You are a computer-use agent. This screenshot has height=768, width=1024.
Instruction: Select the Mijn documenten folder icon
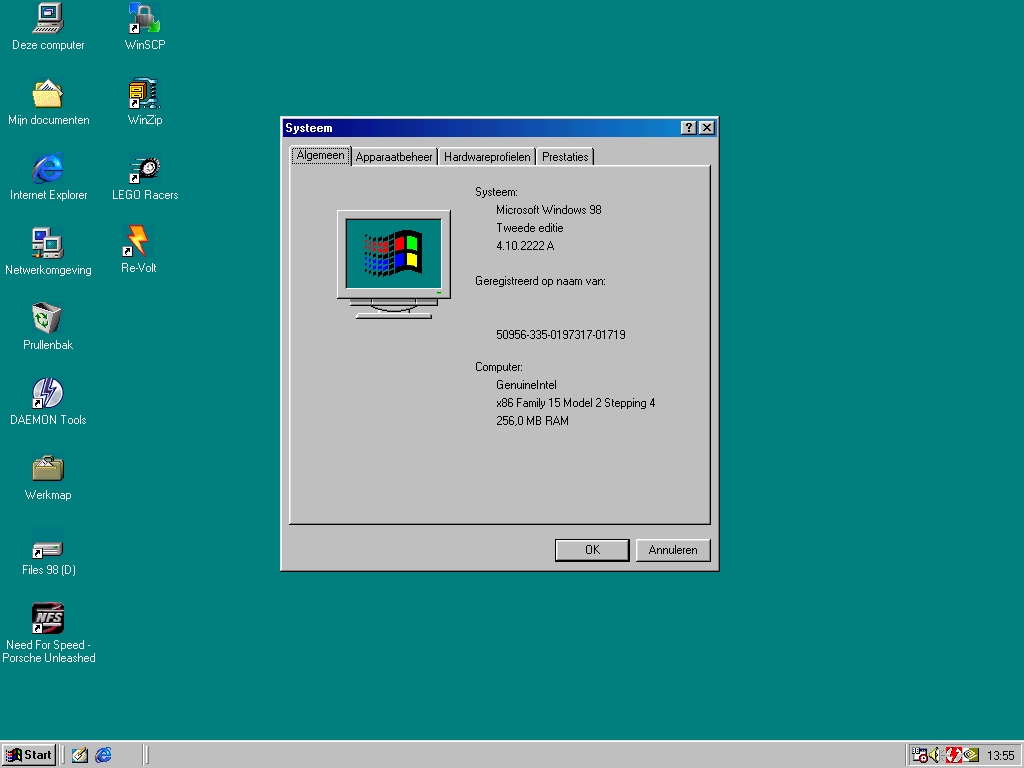tap(48, 94)
